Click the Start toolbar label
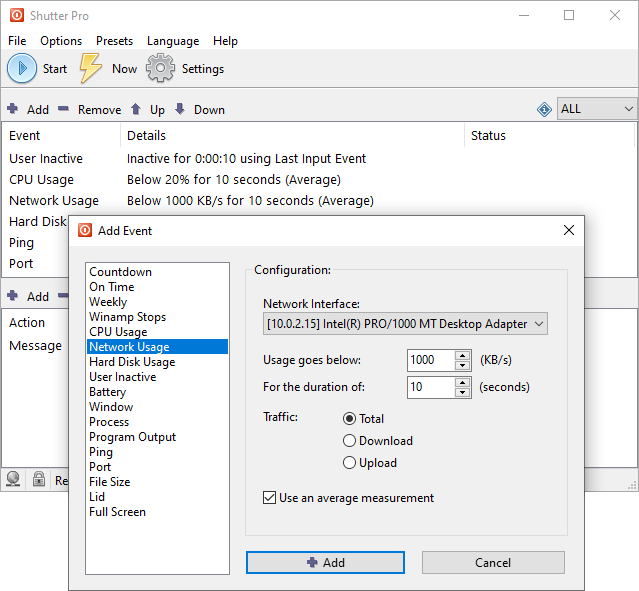 55,68
